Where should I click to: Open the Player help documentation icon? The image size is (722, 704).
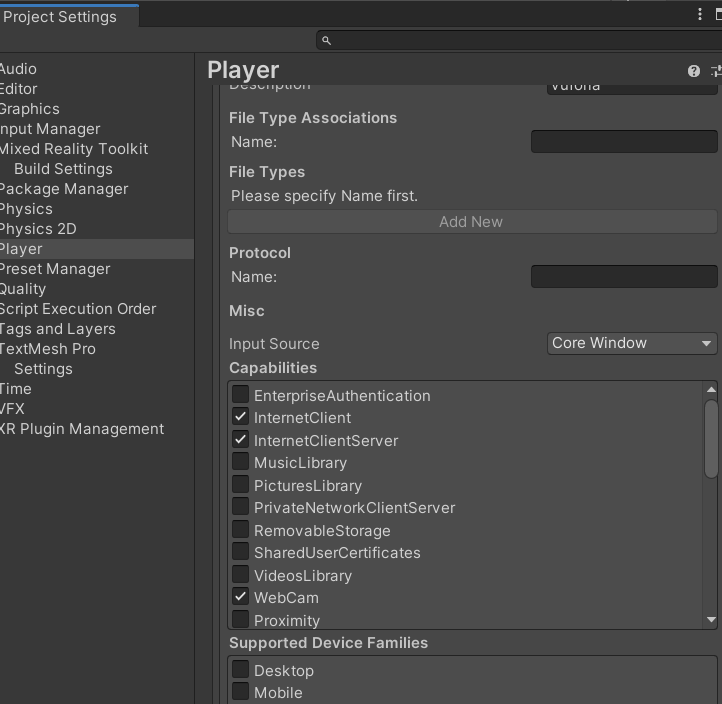[693, 71]
